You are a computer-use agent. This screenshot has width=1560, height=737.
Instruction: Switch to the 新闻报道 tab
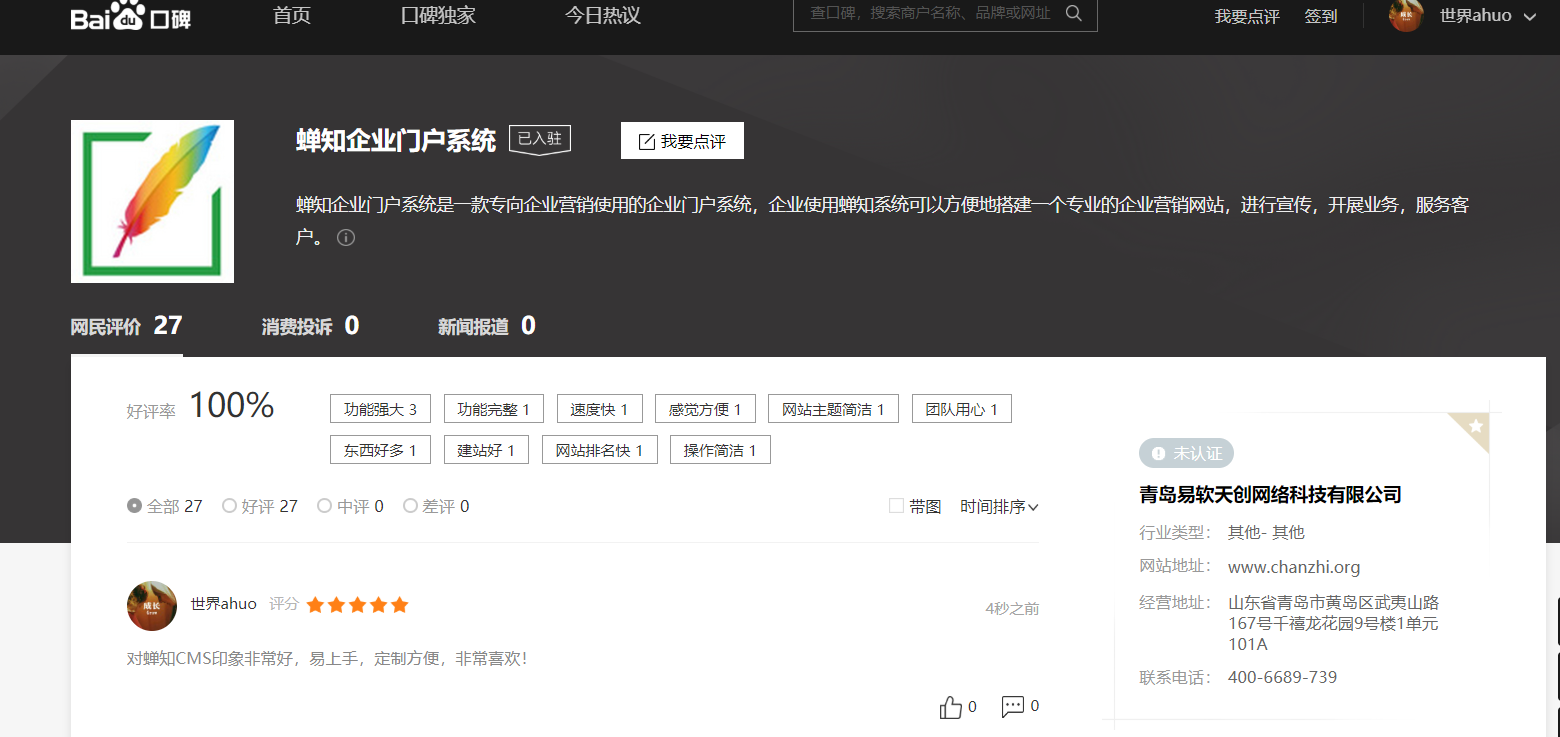click(487, 326)
